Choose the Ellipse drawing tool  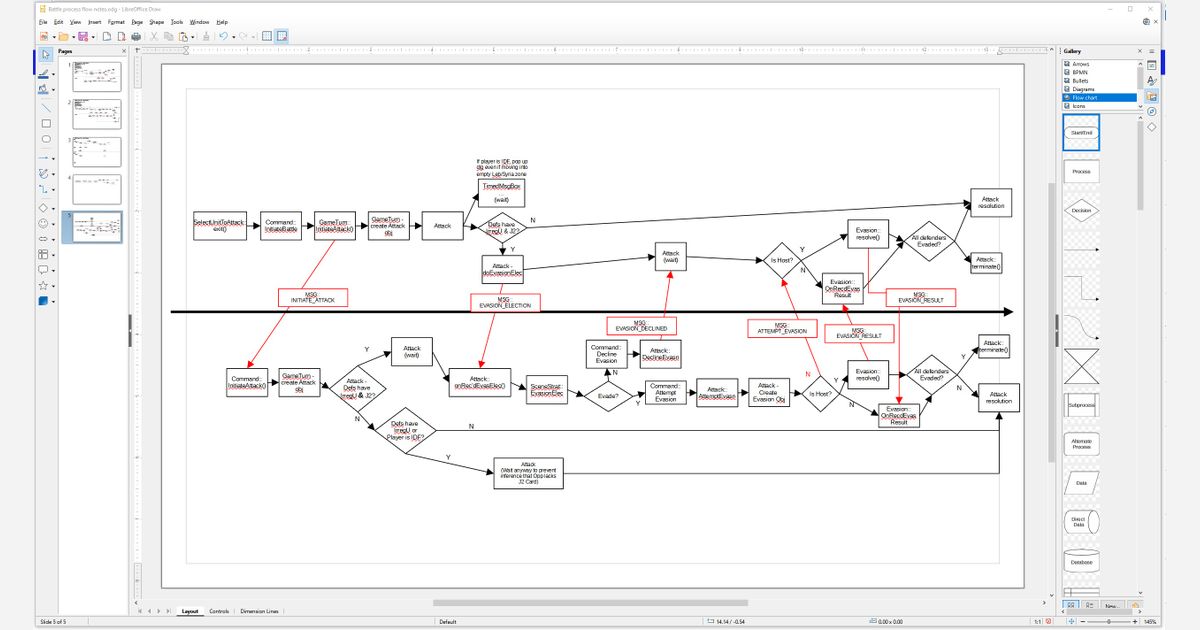[x=45, y=140]
